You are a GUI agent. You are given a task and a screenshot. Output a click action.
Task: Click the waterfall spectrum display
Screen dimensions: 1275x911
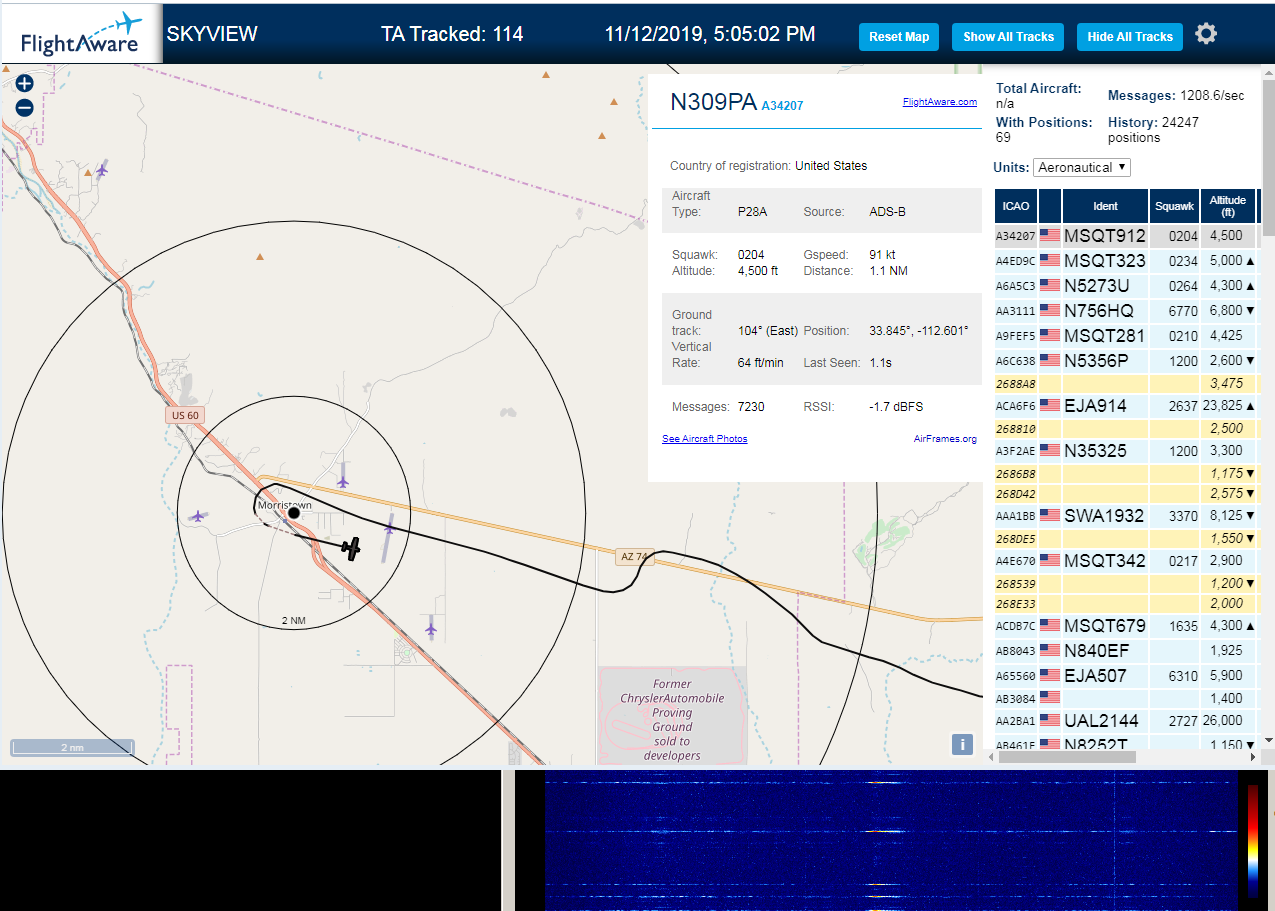click(x=892, y=841)
